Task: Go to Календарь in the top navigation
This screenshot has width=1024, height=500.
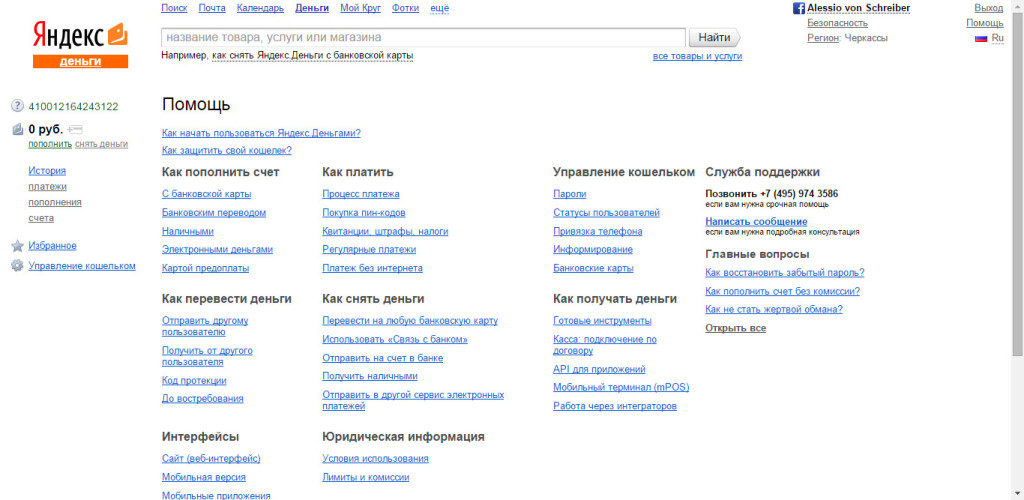Action: tap(260, 8)
